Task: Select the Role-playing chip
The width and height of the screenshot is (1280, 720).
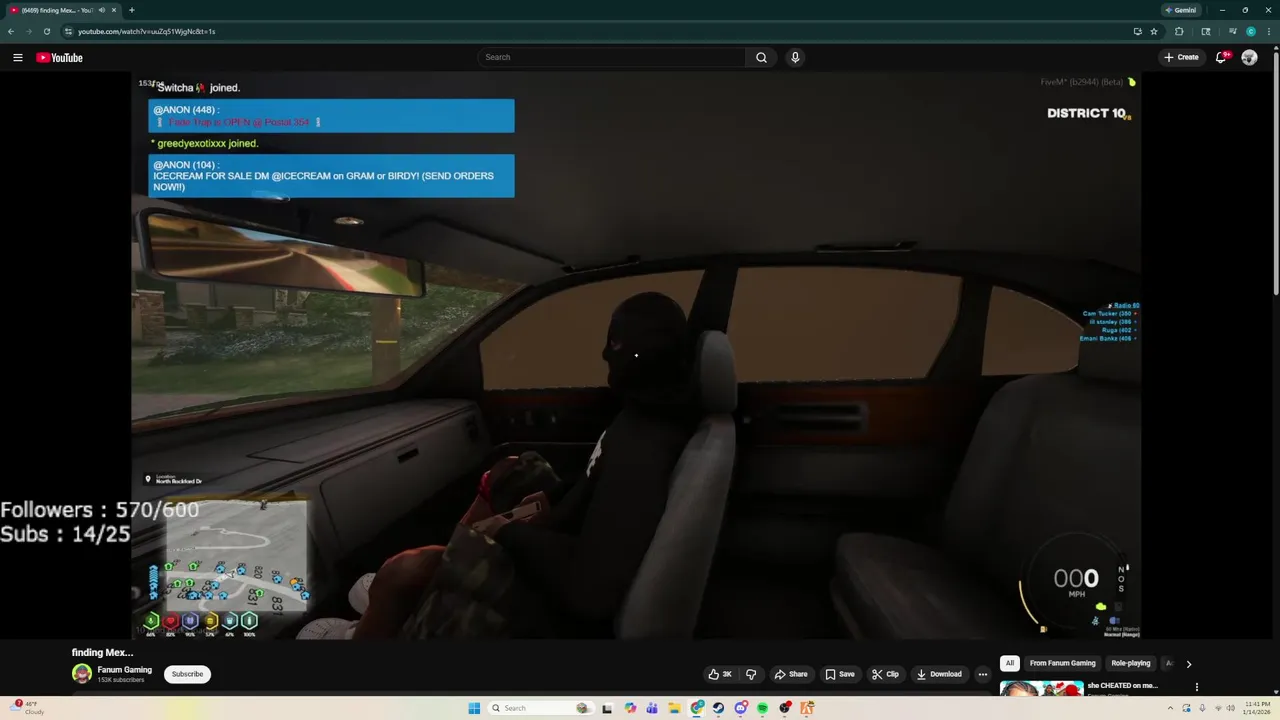Action: [x=1131, y=663]
